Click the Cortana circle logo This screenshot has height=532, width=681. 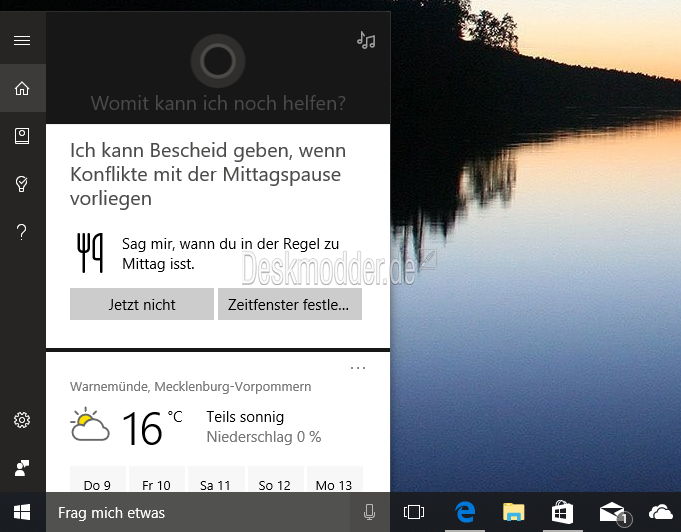pos(218,61)
